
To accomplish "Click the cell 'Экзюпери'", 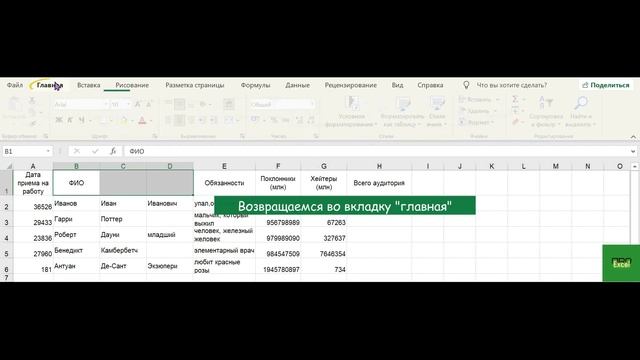I will tap(170, 266).
